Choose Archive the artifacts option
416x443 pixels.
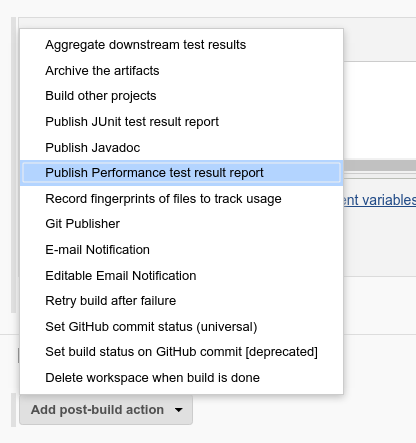point(181,70)
